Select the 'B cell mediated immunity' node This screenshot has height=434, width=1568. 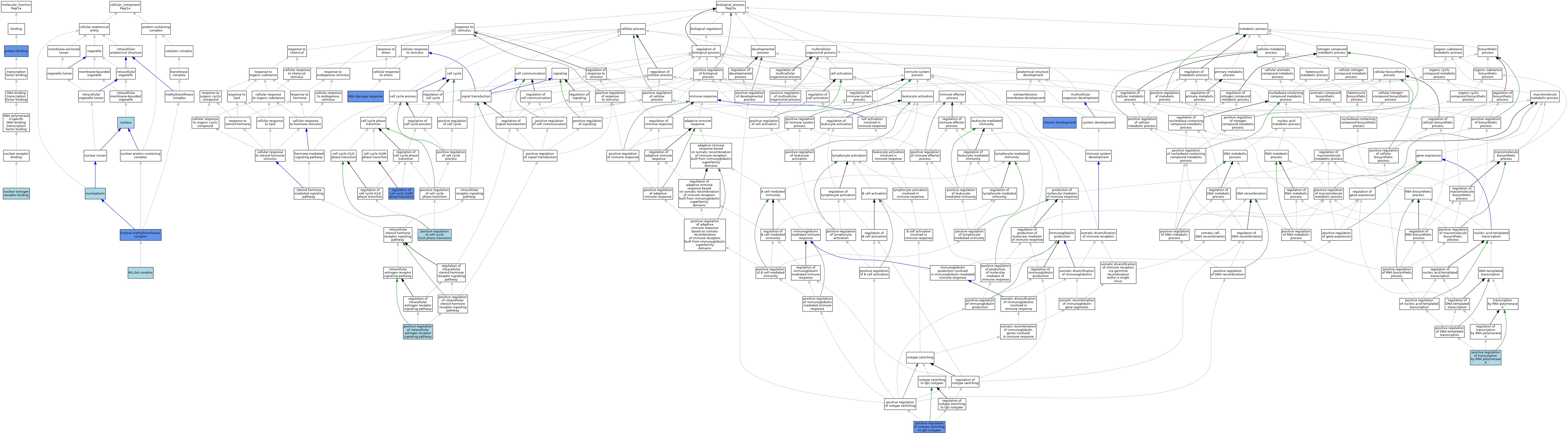773,194
